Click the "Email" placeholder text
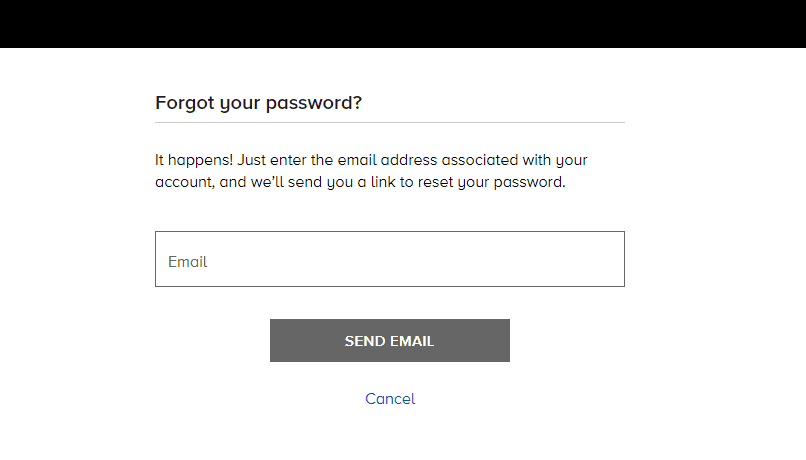 (188, 262)
